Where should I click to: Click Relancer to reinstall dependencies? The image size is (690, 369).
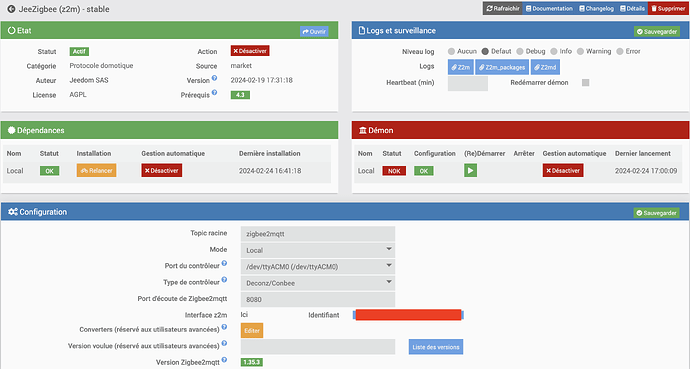click(x=96, y=171)
